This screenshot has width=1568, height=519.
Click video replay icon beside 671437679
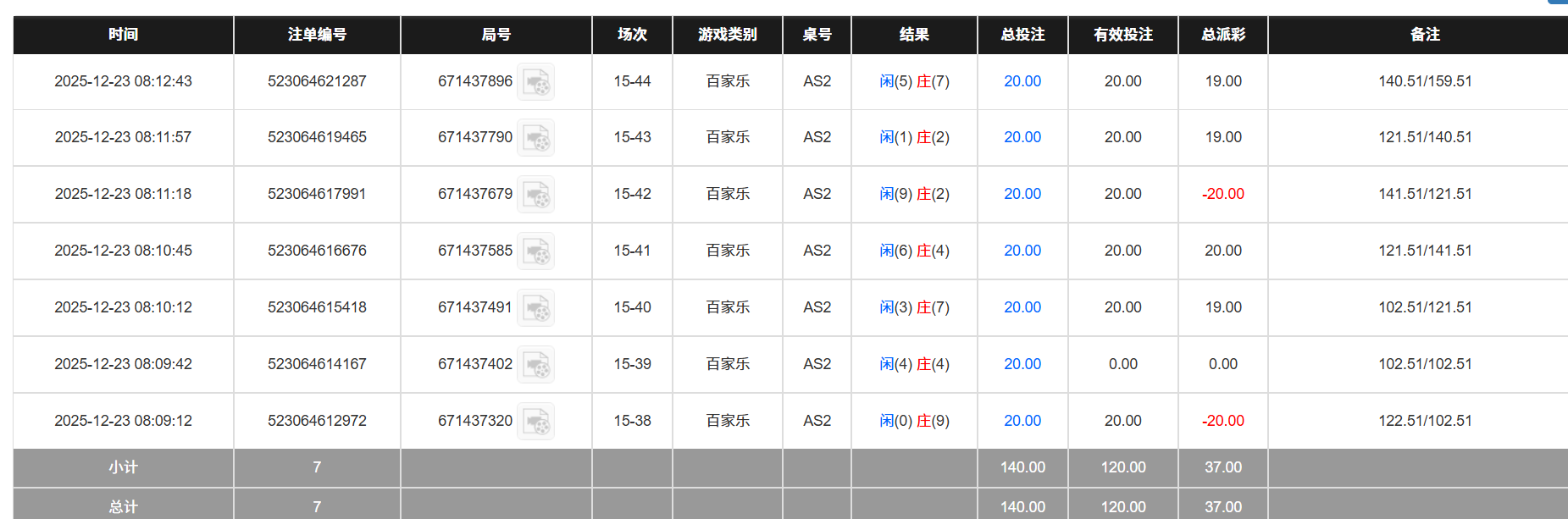click(535, 195)
